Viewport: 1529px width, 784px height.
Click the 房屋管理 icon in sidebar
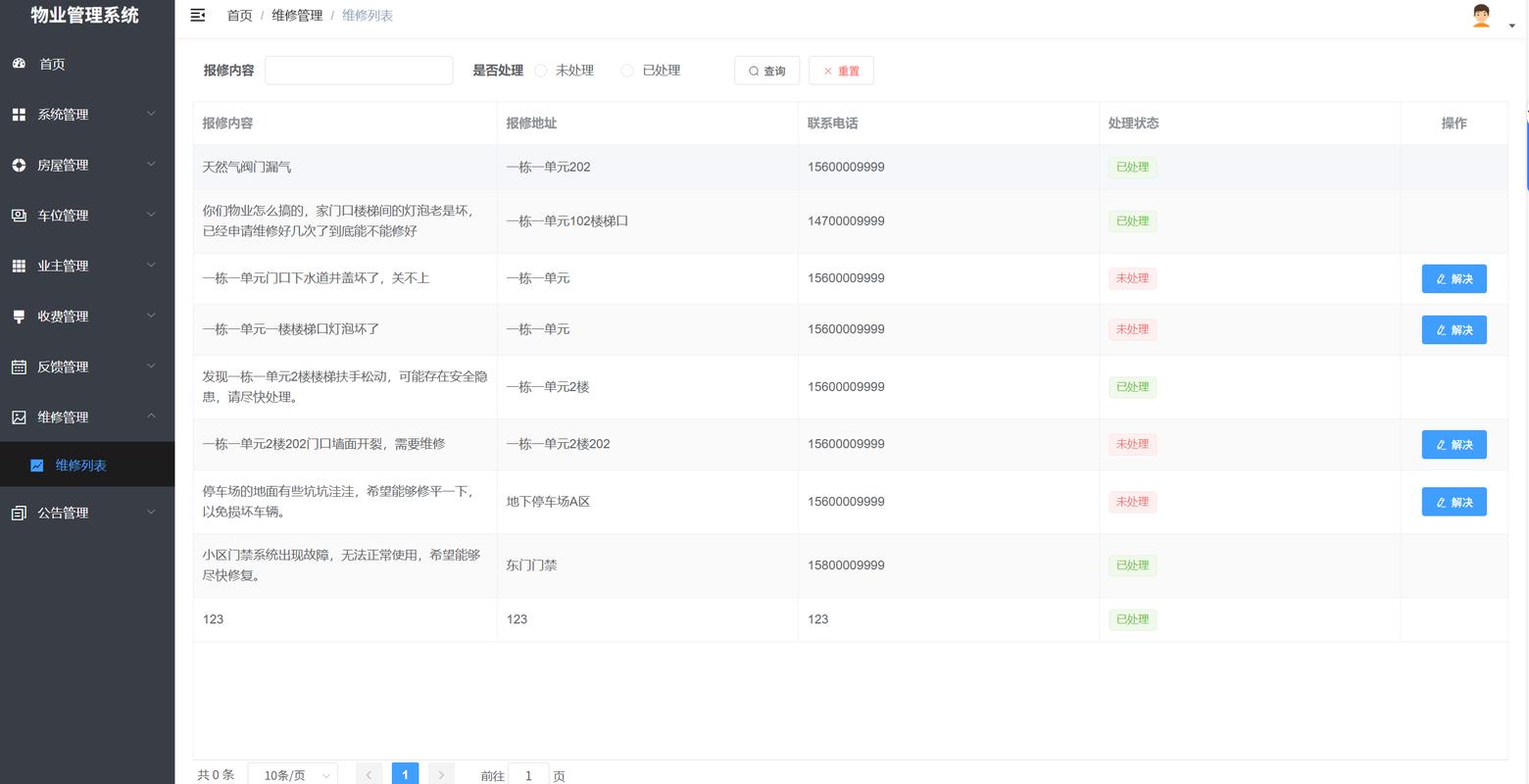20,165
